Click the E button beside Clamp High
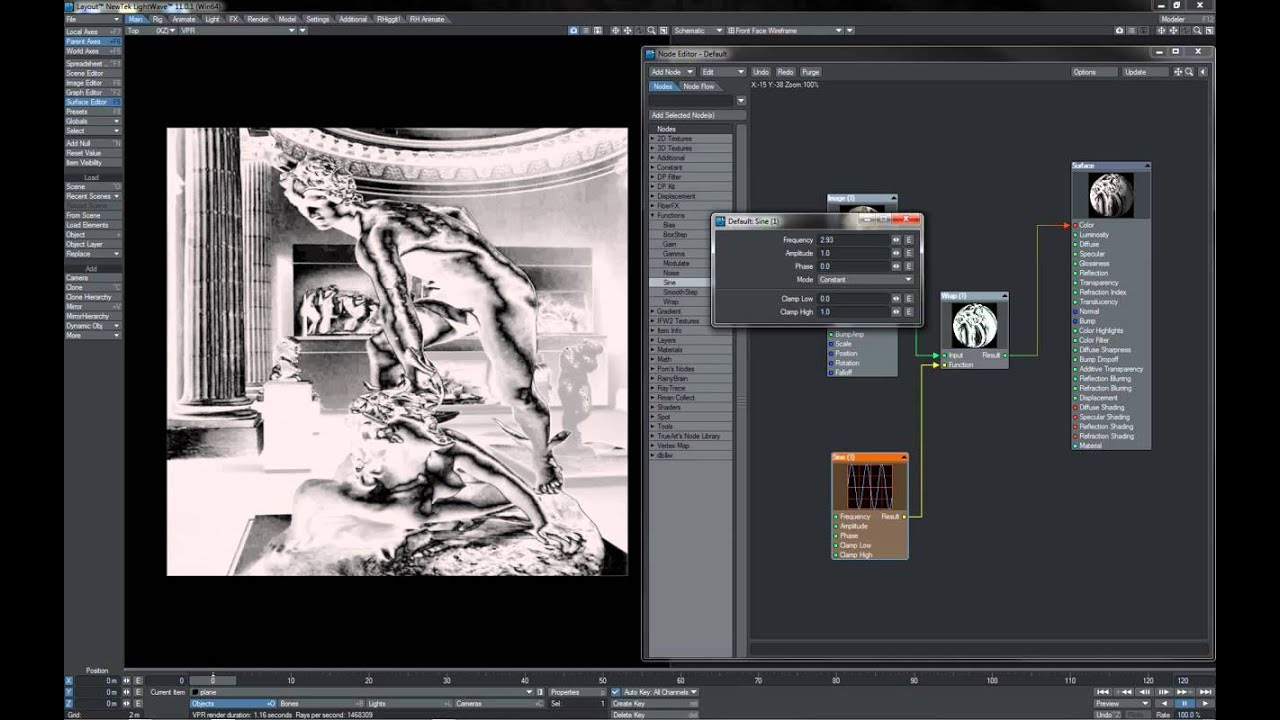1280x720 pixels. (909, 312)
